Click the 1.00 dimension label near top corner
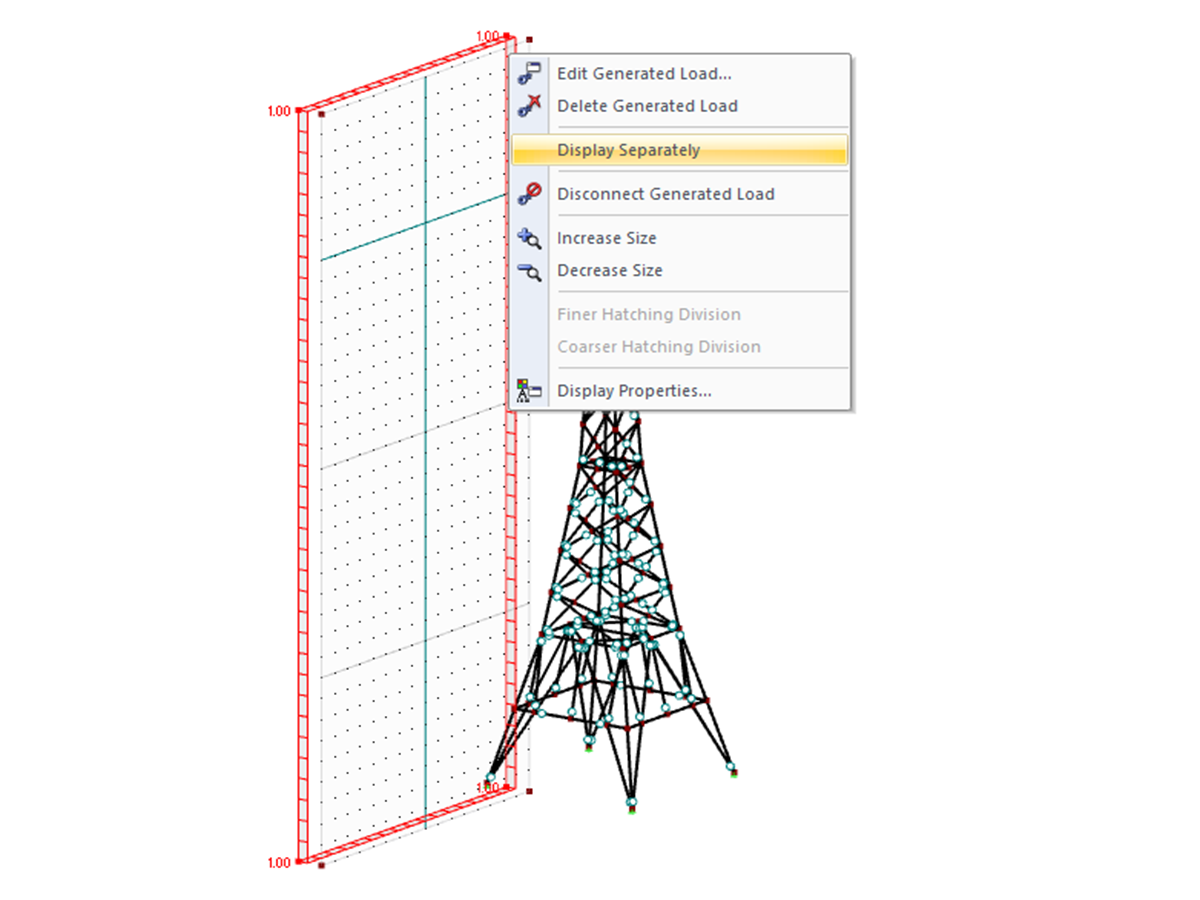Screen dimensions: 1200x900 [x=487, y=35]
